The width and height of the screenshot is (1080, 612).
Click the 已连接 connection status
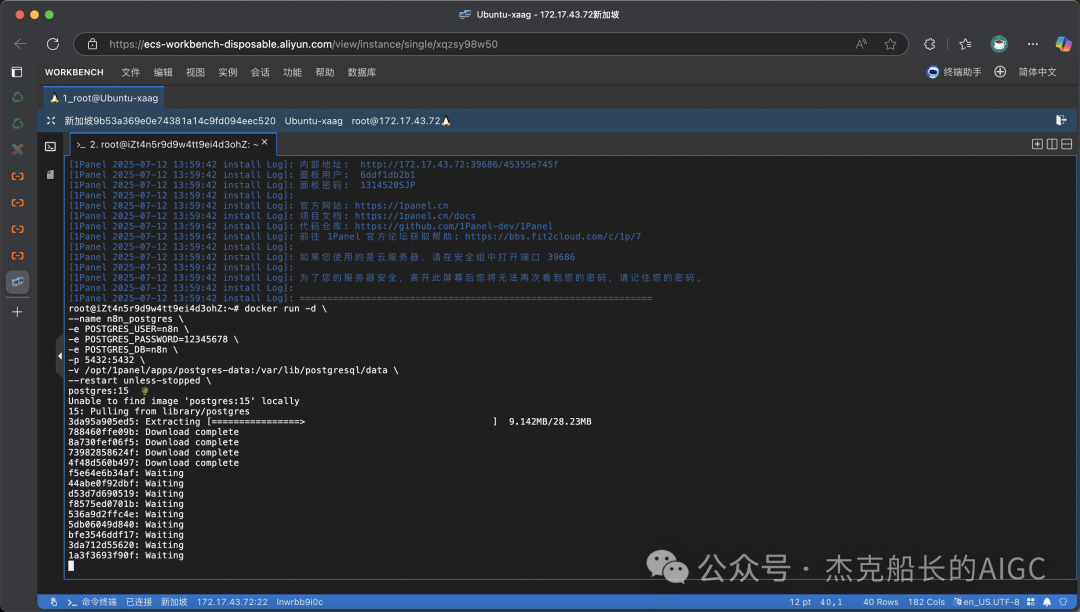pyautogui.click(x=139, y=602)
